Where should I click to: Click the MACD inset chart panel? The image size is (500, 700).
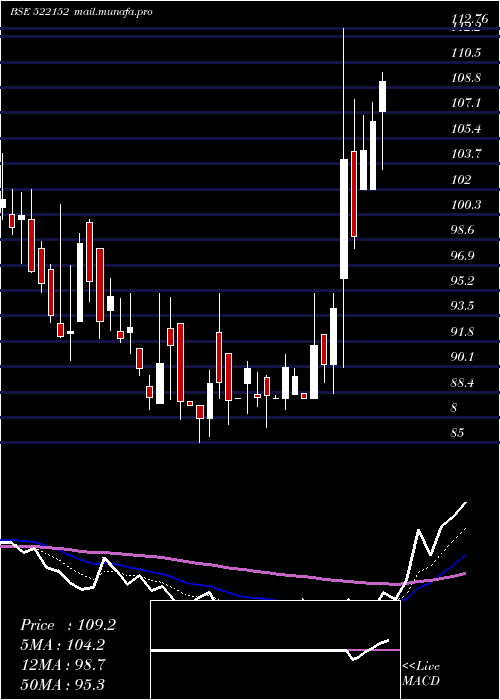pos(275,650)
